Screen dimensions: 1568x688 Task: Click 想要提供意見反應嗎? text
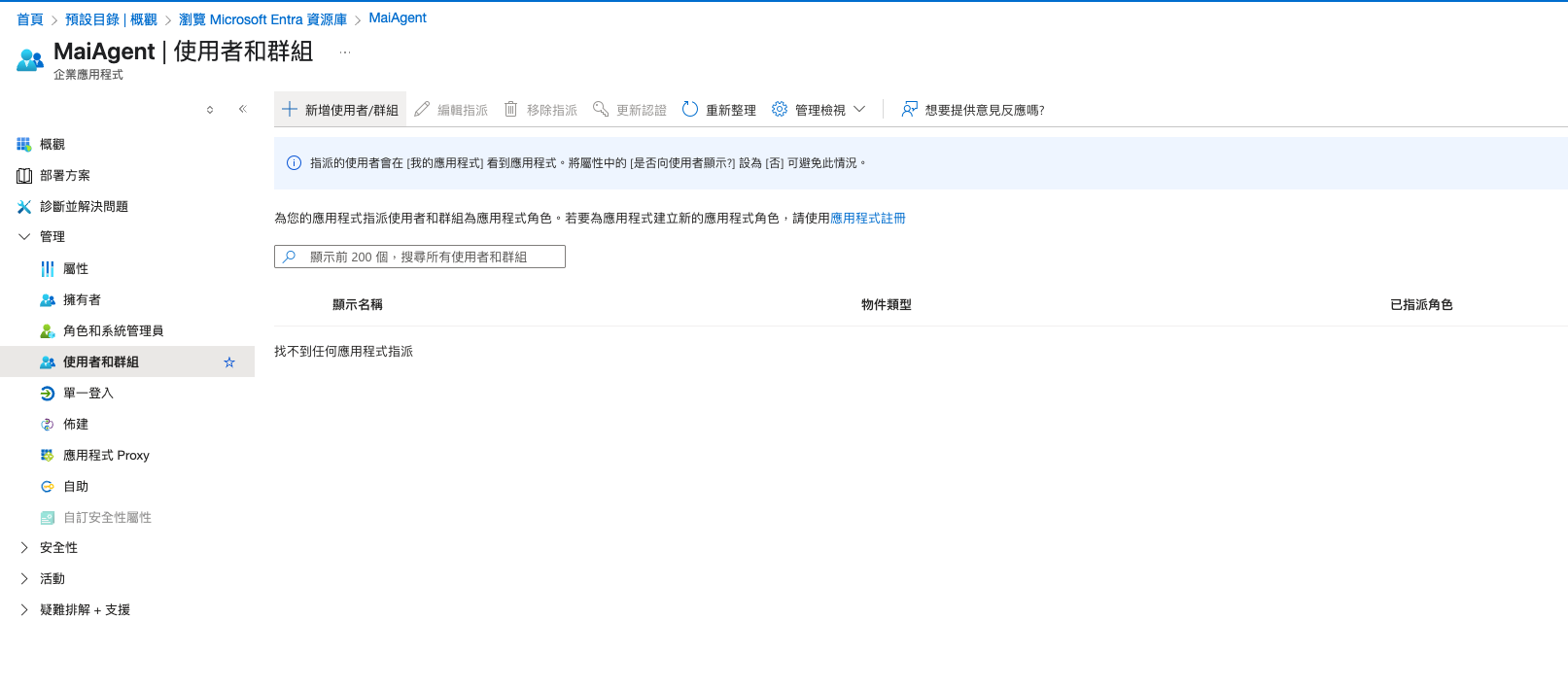tap(985, 111)
